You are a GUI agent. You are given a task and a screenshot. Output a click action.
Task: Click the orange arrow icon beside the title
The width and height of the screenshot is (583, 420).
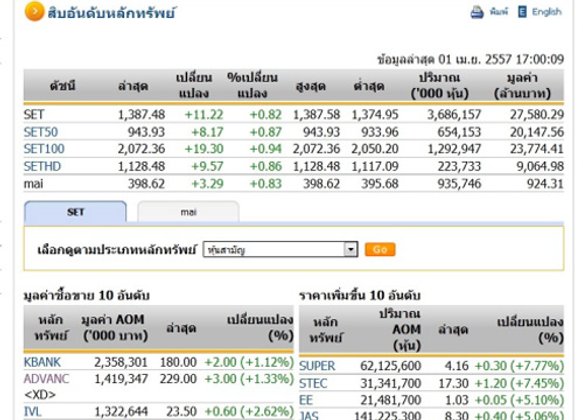pos(34,12)
